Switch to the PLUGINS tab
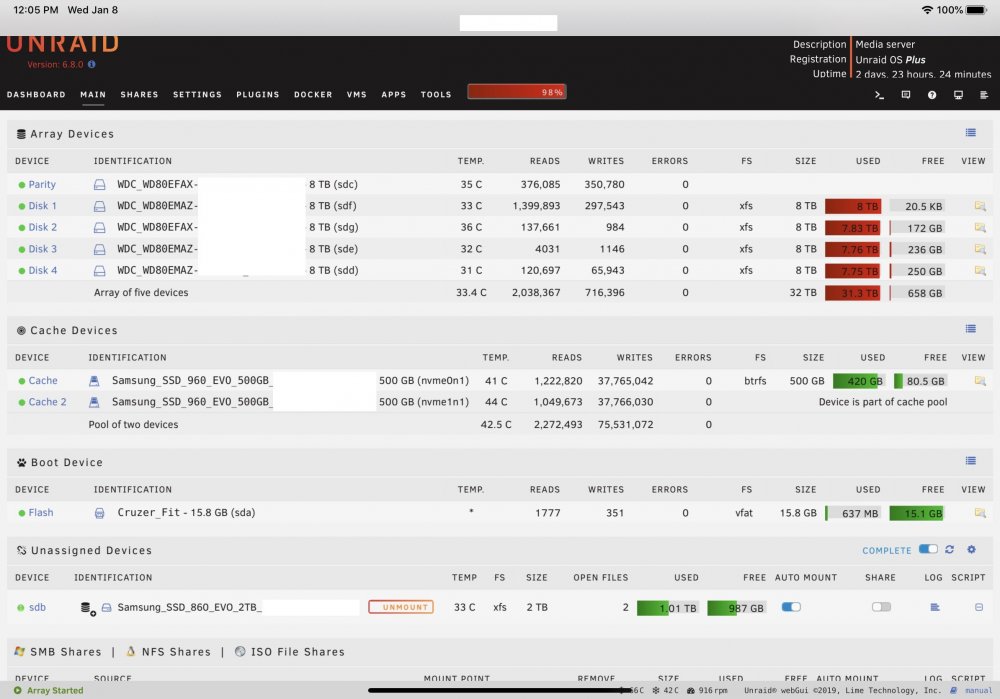Screen dimensions: 1000x699 [x=258, y=94]
